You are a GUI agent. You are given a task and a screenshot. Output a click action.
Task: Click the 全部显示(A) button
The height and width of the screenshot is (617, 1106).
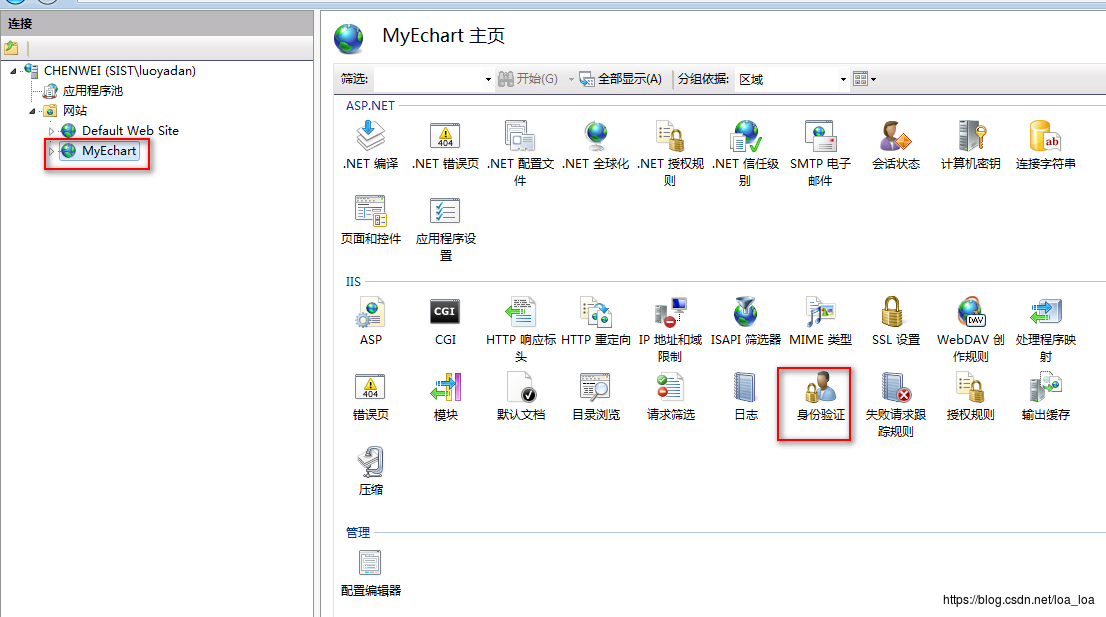pyautogui.click(x=621, y=79)
